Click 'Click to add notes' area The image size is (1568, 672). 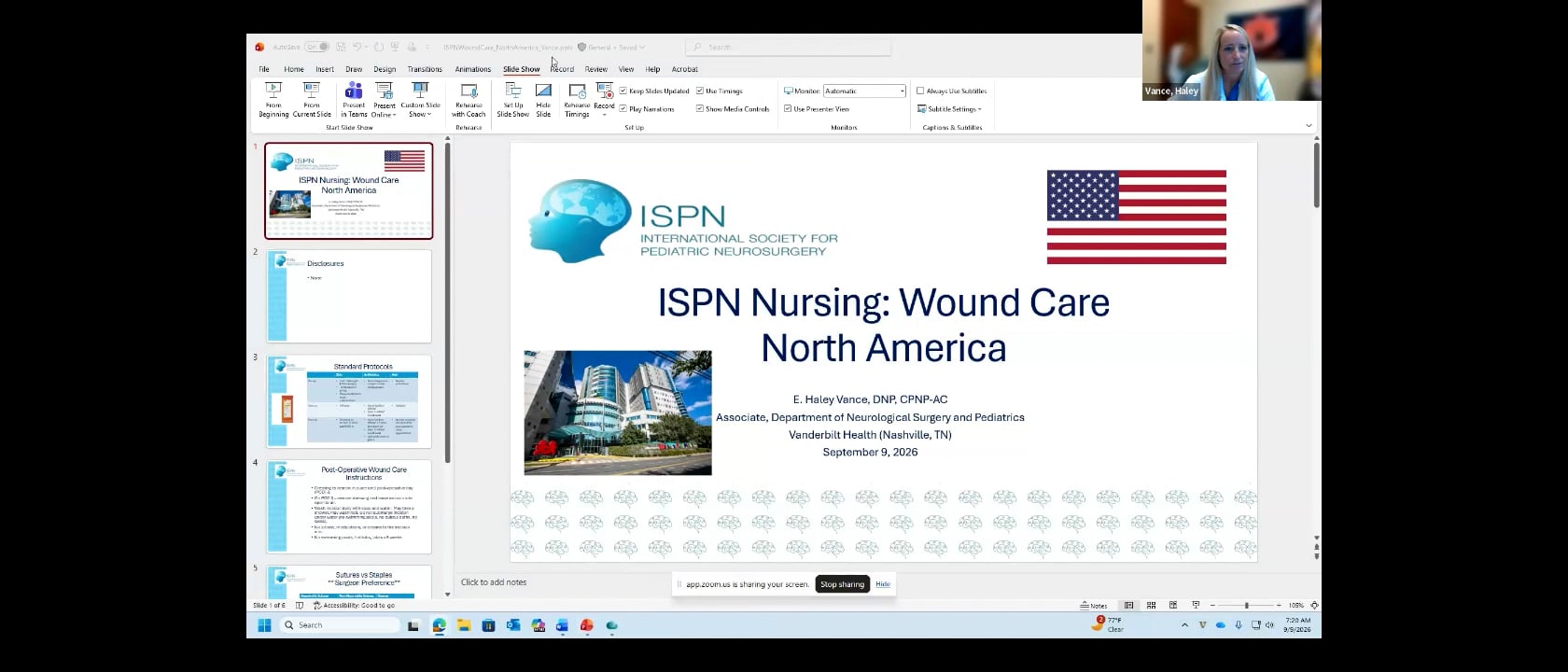494,582
